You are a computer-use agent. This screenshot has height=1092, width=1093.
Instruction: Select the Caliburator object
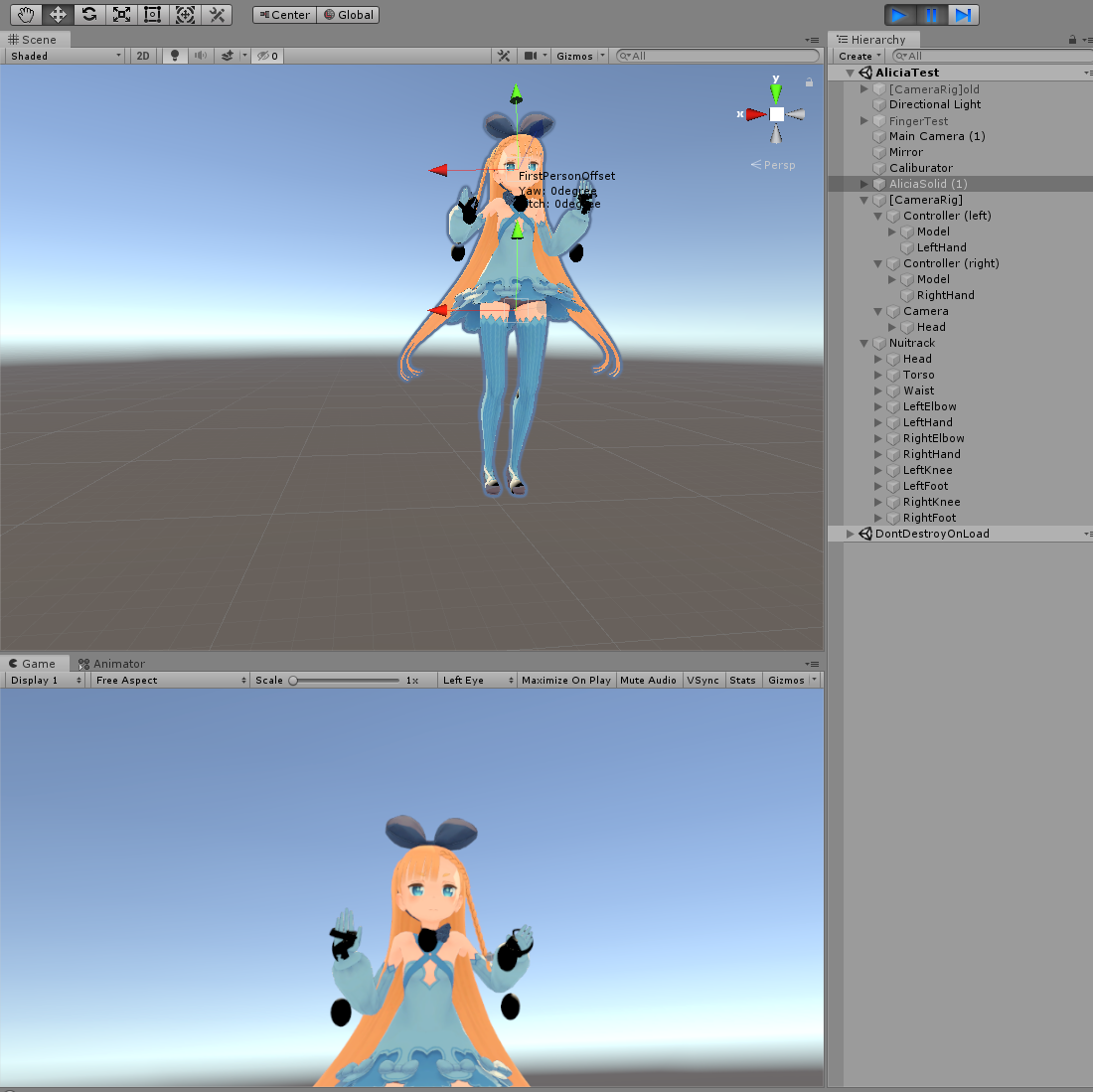(921, 168)
